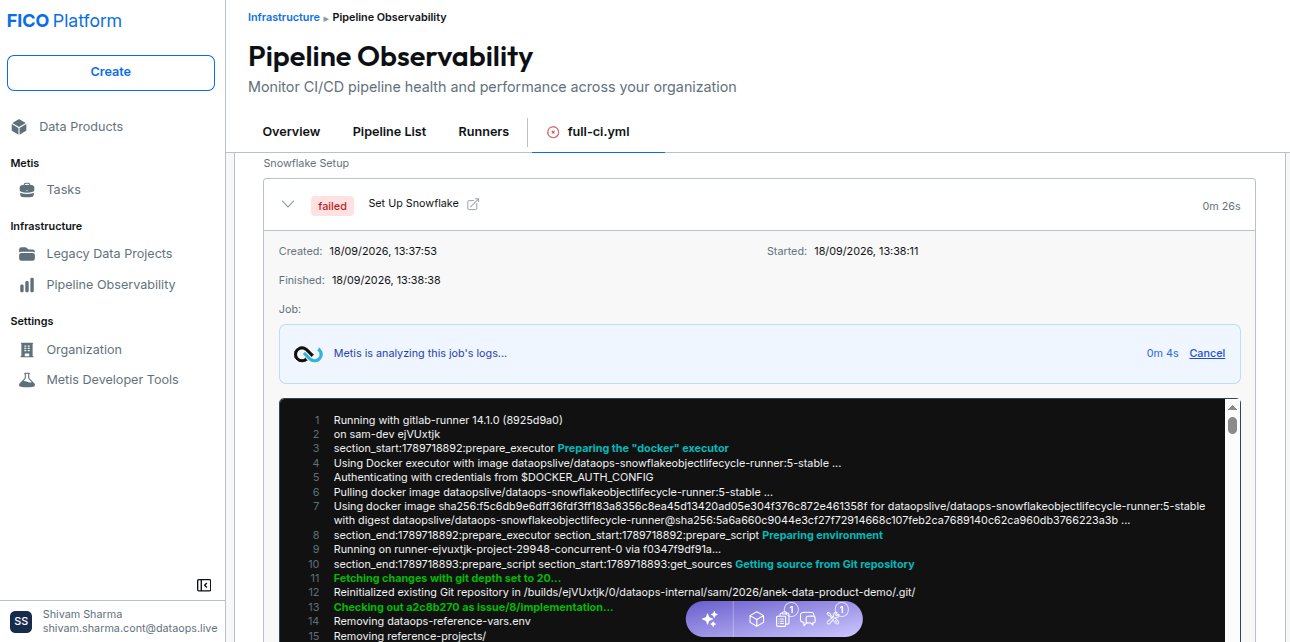Click the Set Up Snowflake job title
The image size is (1290, 642).
[x=413, y=204]
